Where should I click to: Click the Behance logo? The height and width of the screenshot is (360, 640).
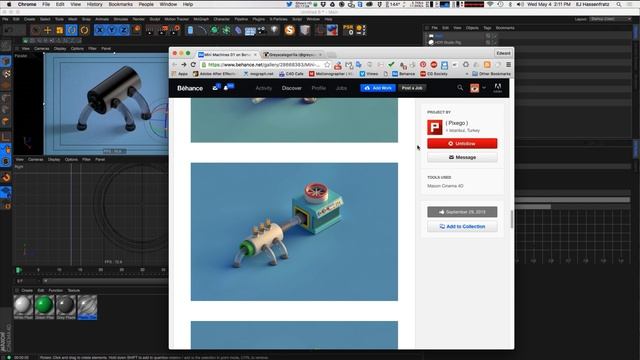(190, 88)
